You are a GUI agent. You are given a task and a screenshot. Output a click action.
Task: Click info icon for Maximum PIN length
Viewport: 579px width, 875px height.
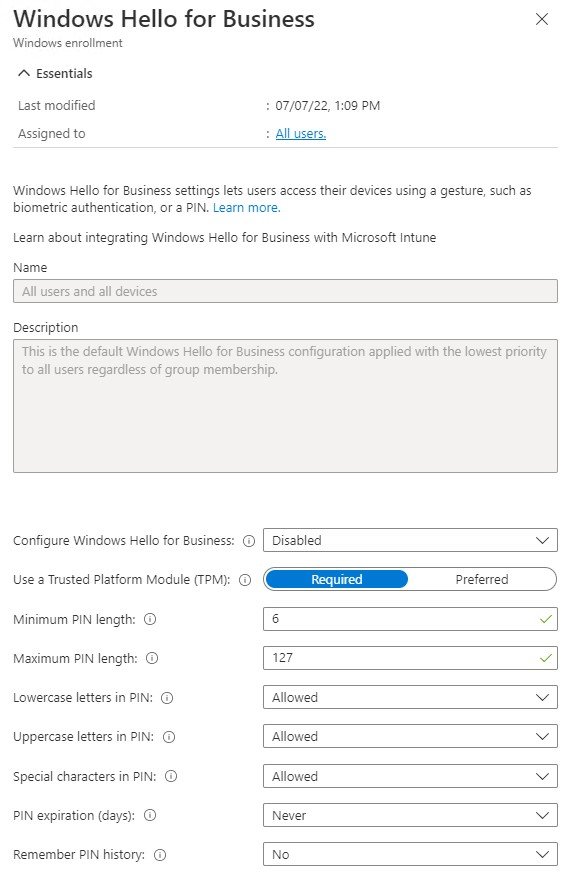point(152,658)
